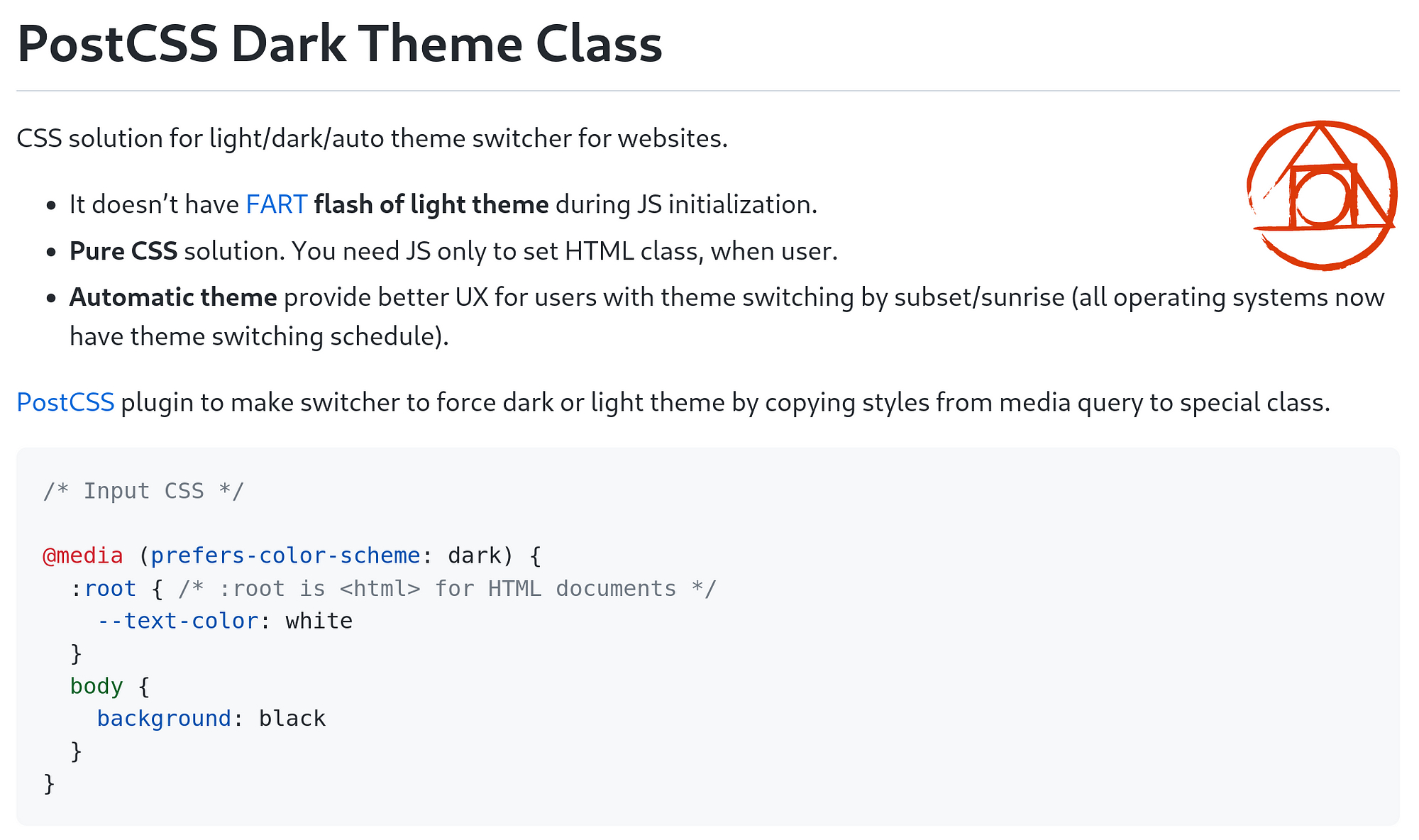The width and height of the screenshot is (1419, 840).
Task: Click the ':root is <html>' code comment
Action: [x=448, y=589]
